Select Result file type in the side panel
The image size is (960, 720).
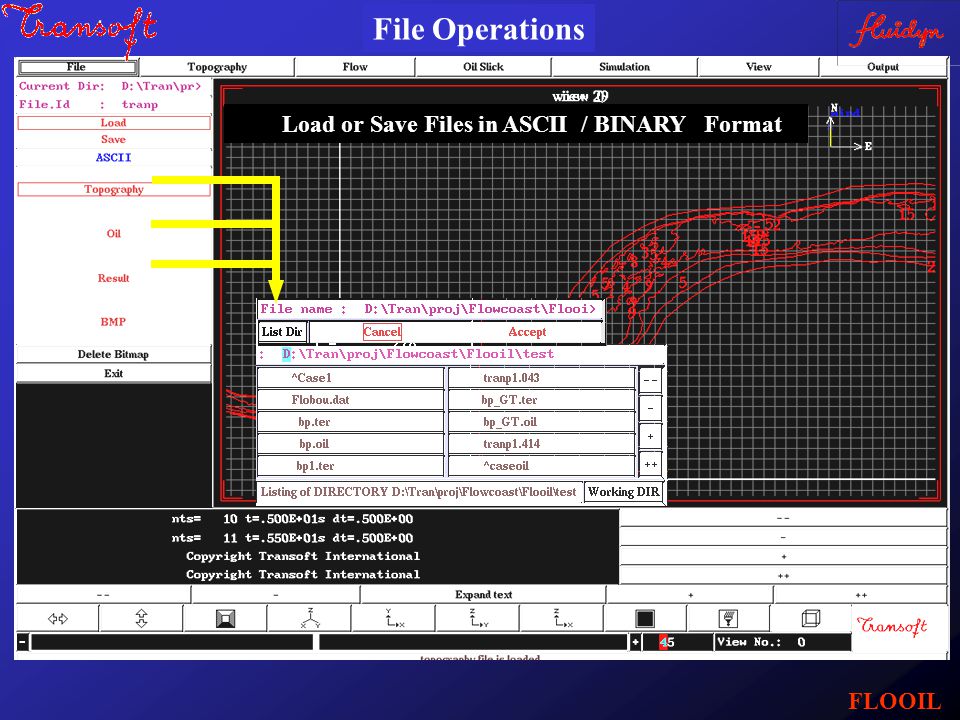click(114, 278)
